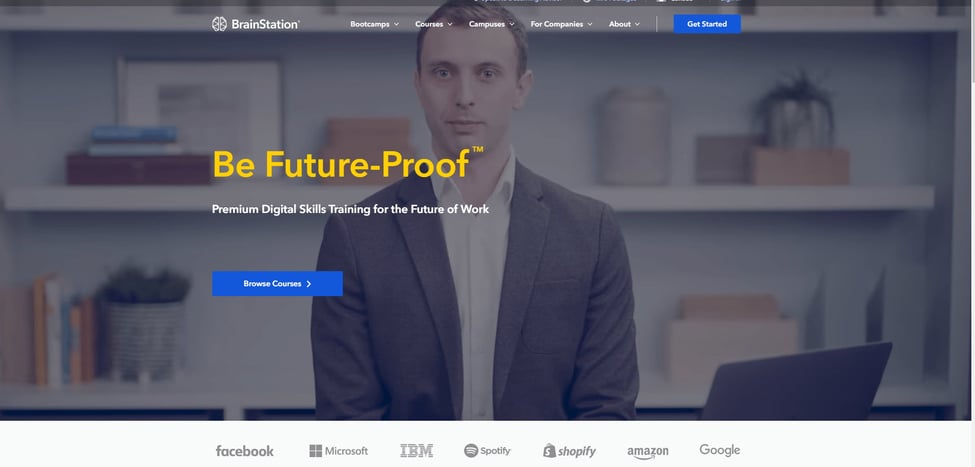Click the Google logo

point(719,450)
